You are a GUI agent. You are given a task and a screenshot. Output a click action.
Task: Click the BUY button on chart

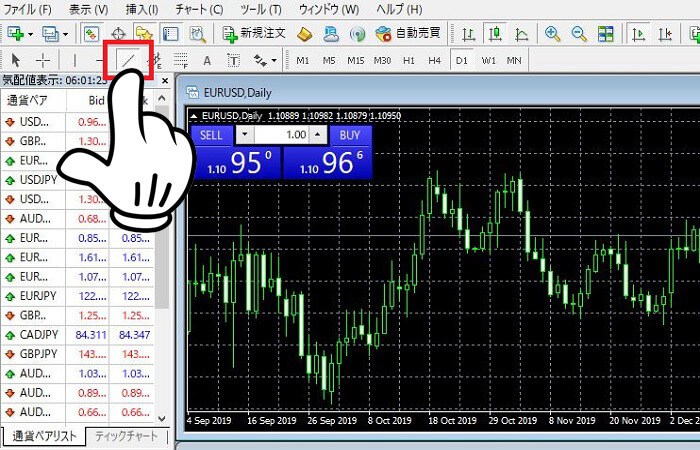350,135
